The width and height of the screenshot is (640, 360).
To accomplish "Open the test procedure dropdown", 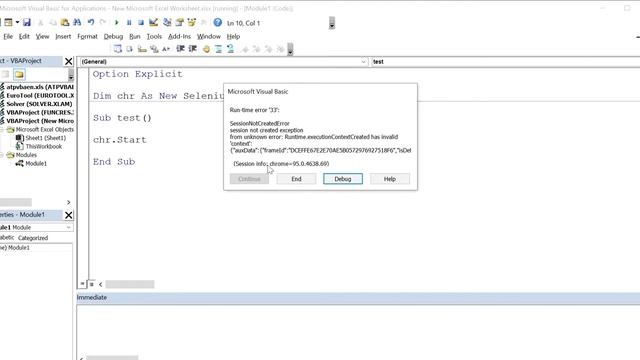I will 505,62.
